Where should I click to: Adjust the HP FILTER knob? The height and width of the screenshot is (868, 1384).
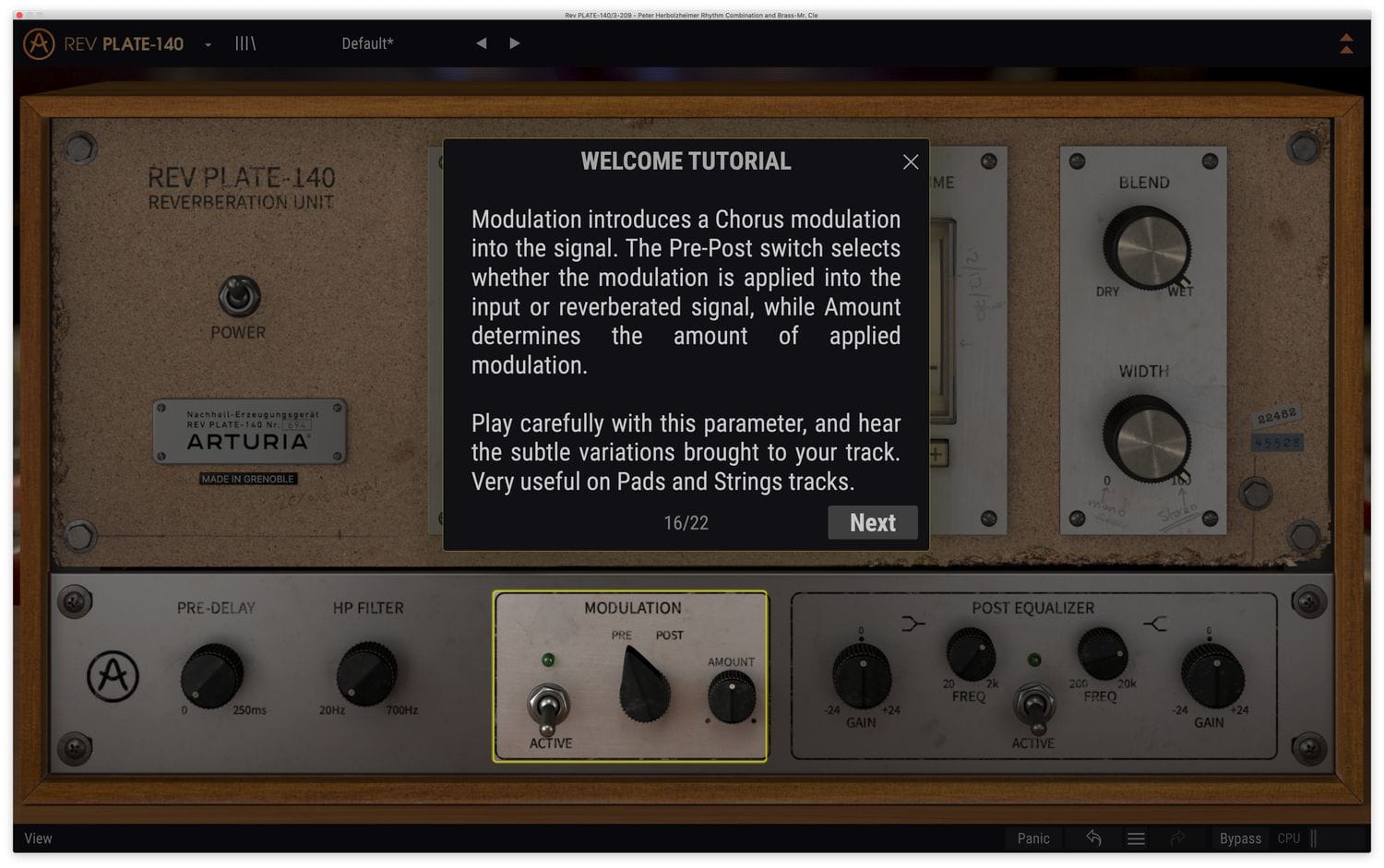[367, 673]
